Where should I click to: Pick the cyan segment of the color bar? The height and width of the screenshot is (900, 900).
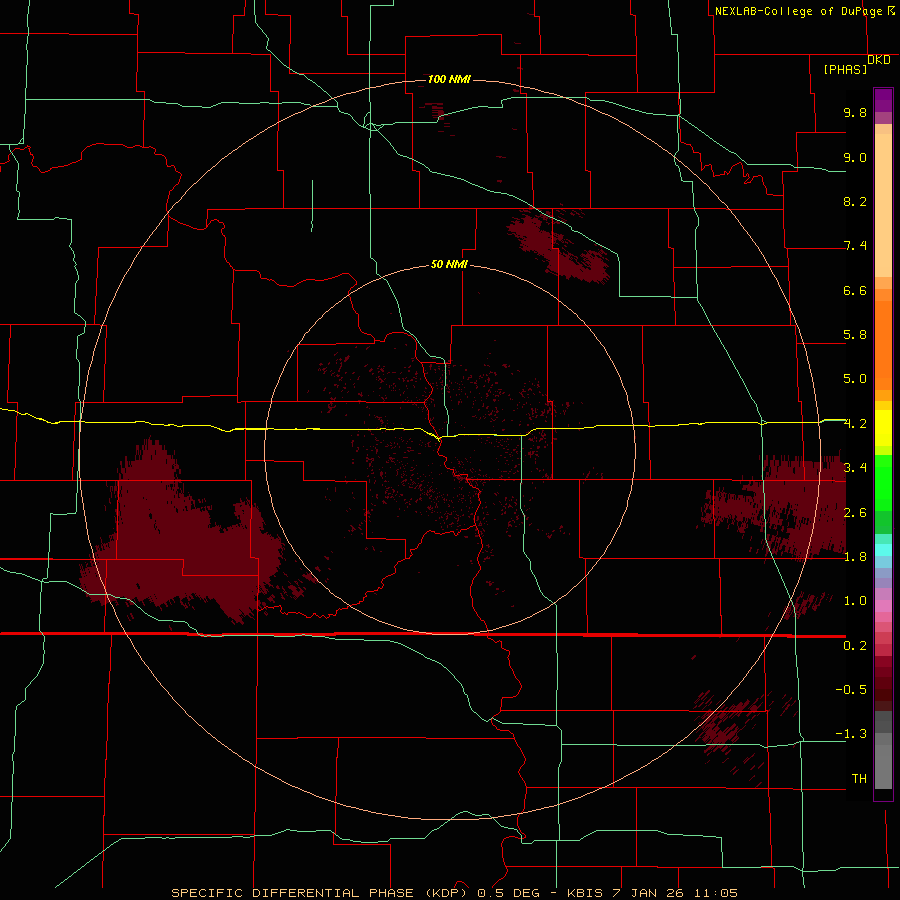coord(883,550)
